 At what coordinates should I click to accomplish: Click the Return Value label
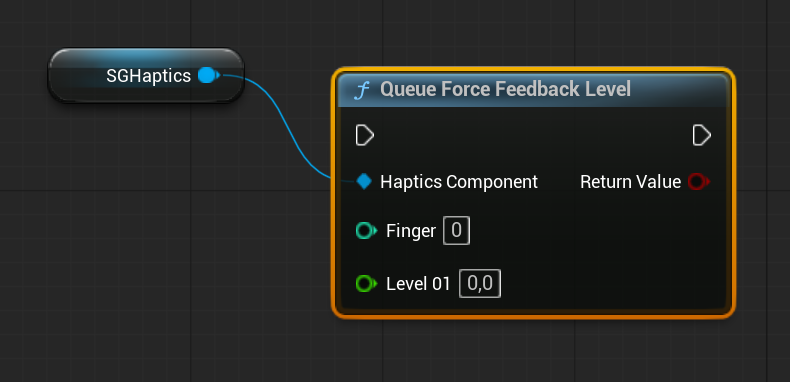click(630, 181)
